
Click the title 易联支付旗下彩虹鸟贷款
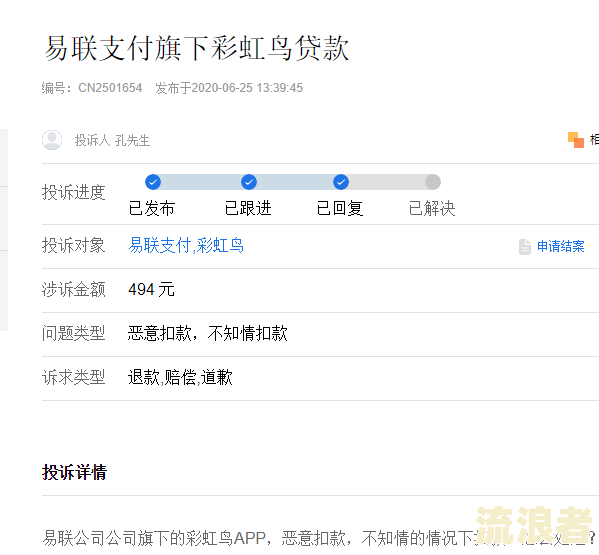197,48
